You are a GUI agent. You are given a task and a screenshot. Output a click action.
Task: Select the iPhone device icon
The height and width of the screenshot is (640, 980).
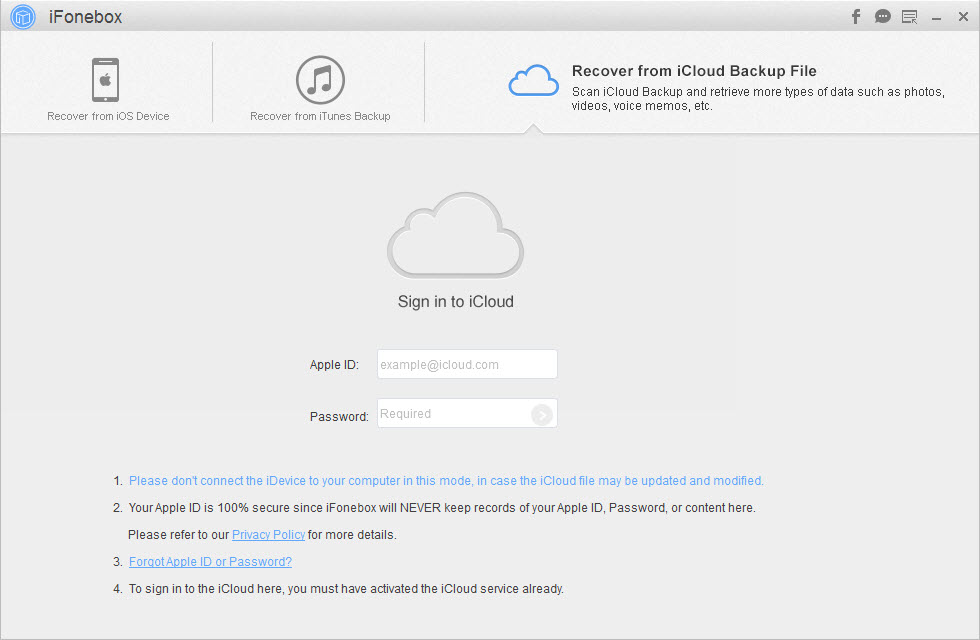[106, 80]
